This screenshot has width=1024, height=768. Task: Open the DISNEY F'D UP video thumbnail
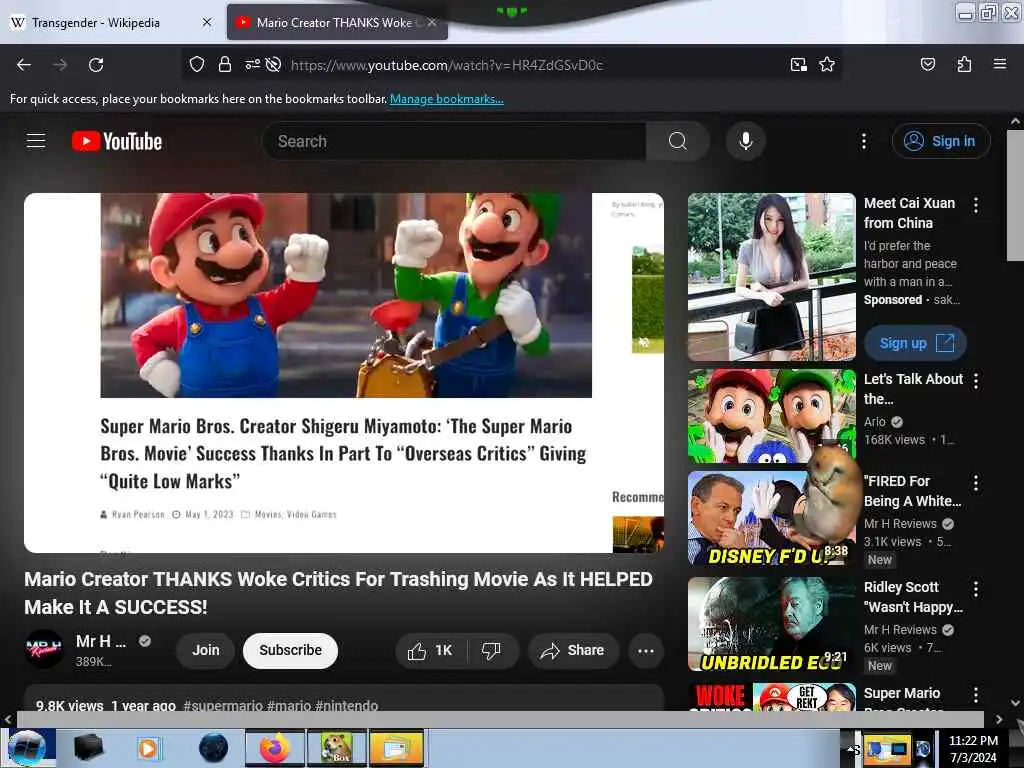[x=772, y=518]
